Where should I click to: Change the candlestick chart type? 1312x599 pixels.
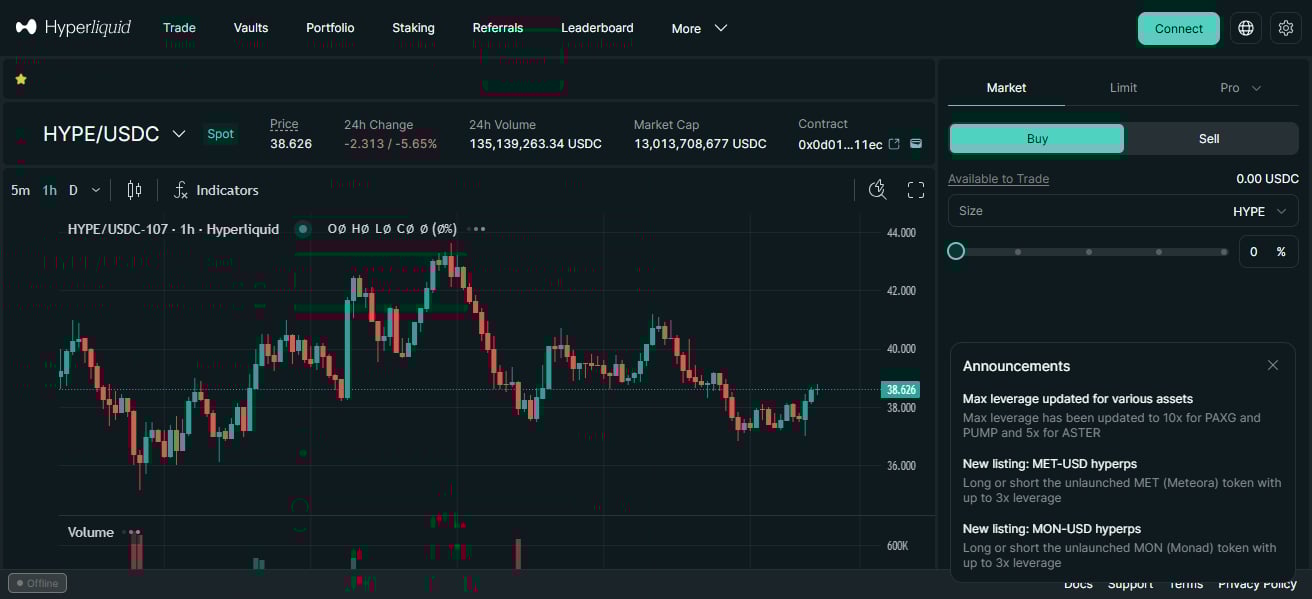coord(134,190)
